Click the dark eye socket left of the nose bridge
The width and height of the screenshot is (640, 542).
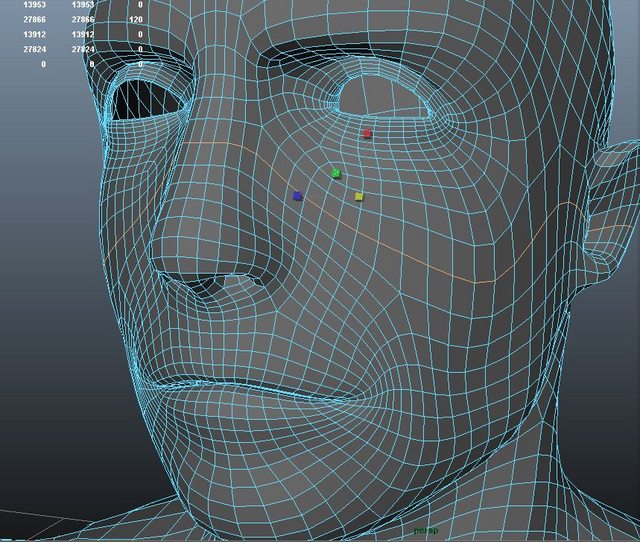pyautogui.click(x=143, y=101)
